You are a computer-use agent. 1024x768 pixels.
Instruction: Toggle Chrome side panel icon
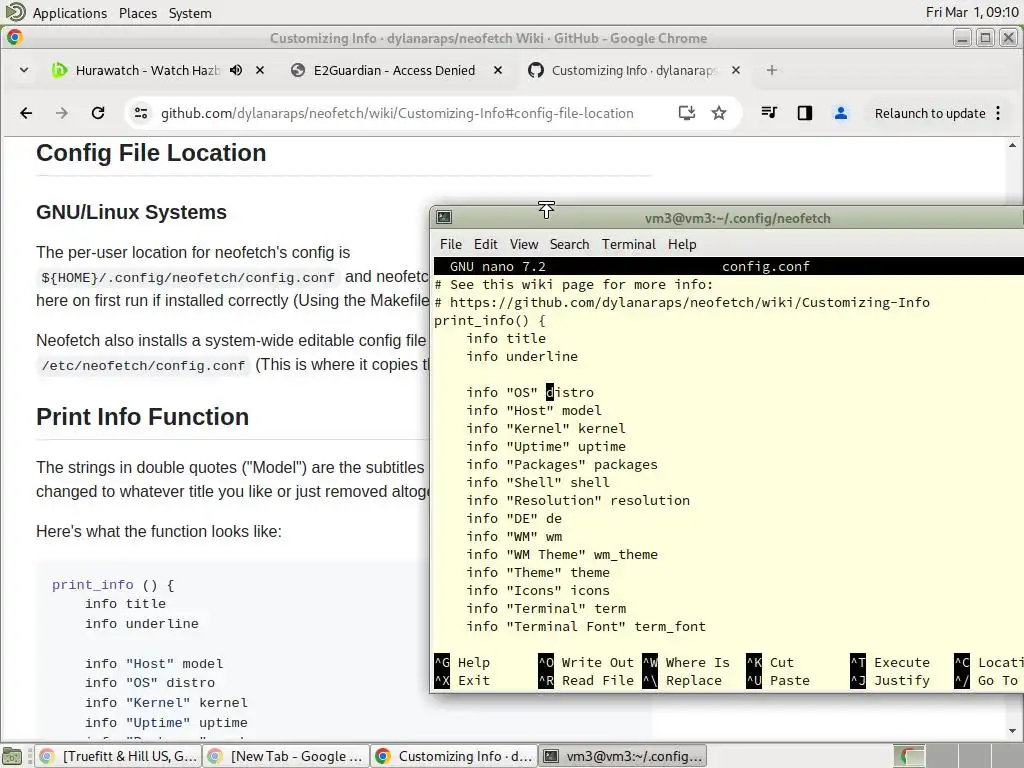point(805,113)
